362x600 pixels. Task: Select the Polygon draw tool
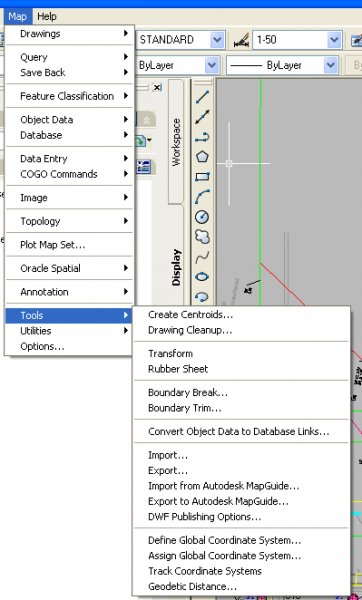tap(202, 157)
